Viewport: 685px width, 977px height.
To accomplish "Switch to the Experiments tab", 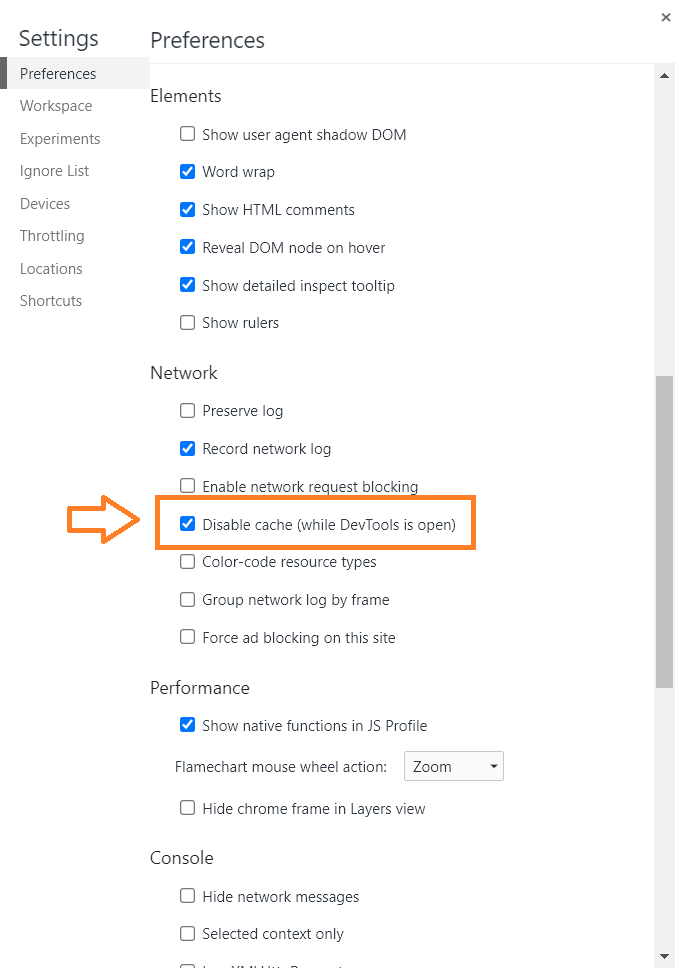I will click(x=60, y=139).
